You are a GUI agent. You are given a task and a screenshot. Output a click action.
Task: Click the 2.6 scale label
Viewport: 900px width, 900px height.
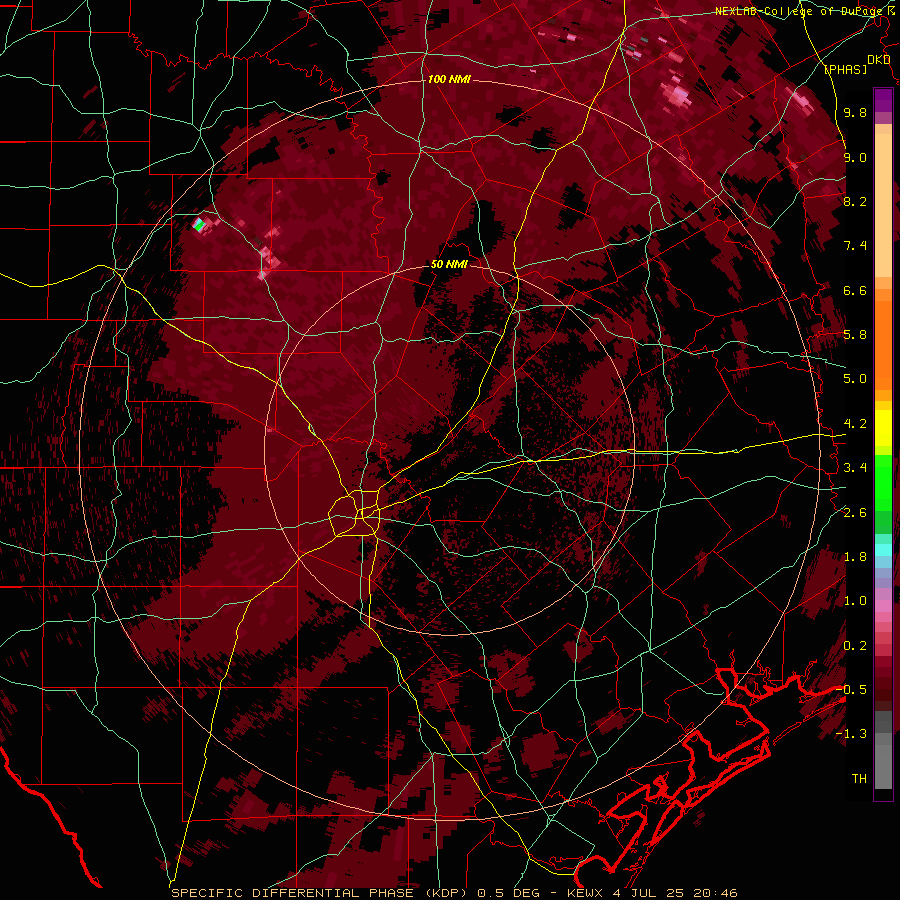point(855,513)
